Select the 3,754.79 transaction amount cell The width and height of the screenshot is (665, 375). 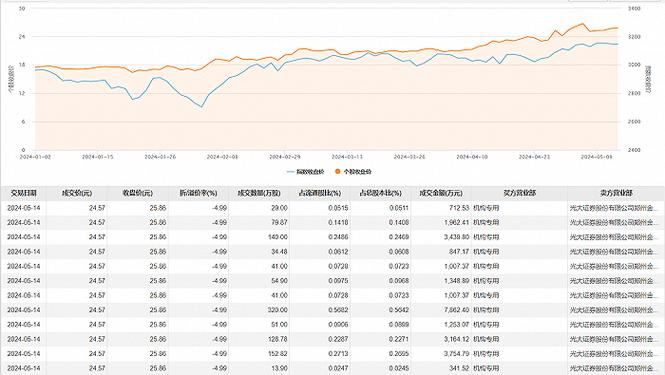[457, 354]
